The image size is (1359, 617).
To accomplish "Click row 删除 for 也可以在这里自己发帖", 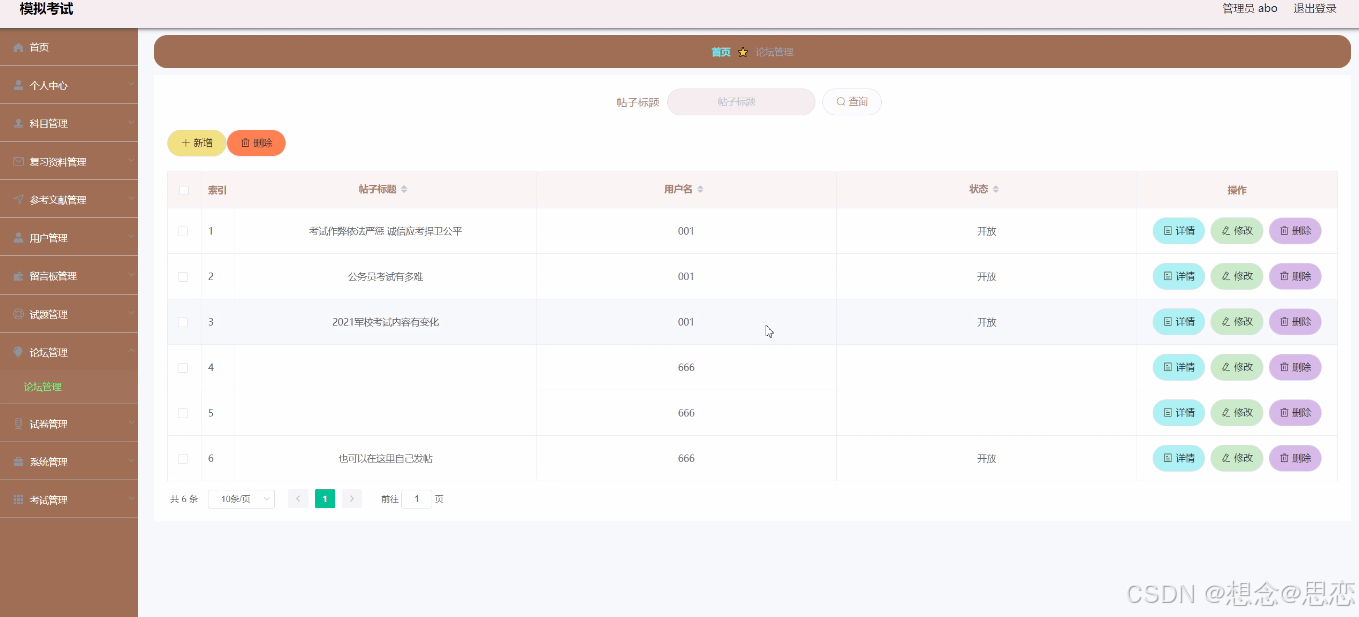I will [x=1295, y=458].
